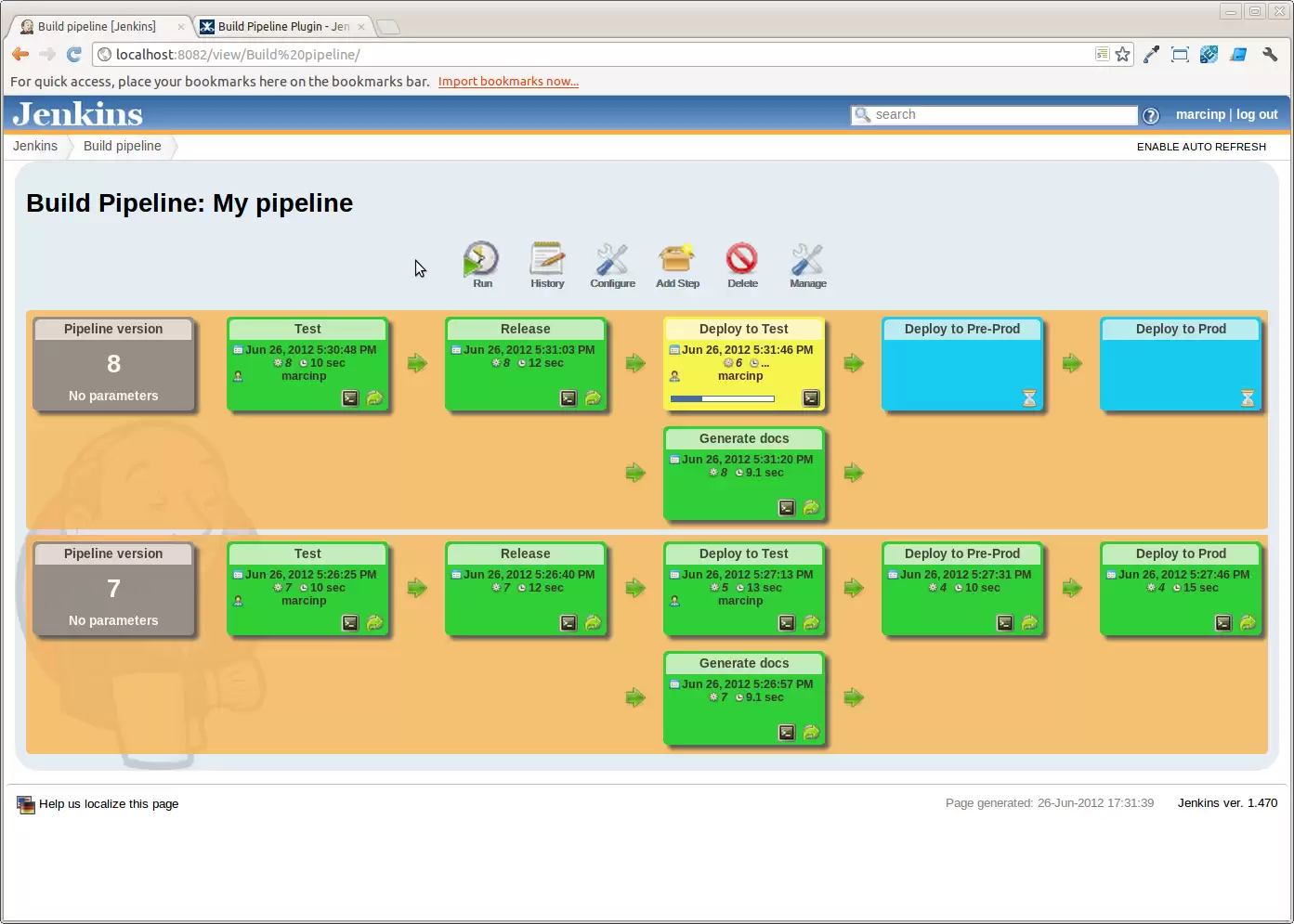Image resolution: width=1294 pixels, height=924 pixels.
Task: Open the Configure tools icon
Action: (x=612, y=260)
